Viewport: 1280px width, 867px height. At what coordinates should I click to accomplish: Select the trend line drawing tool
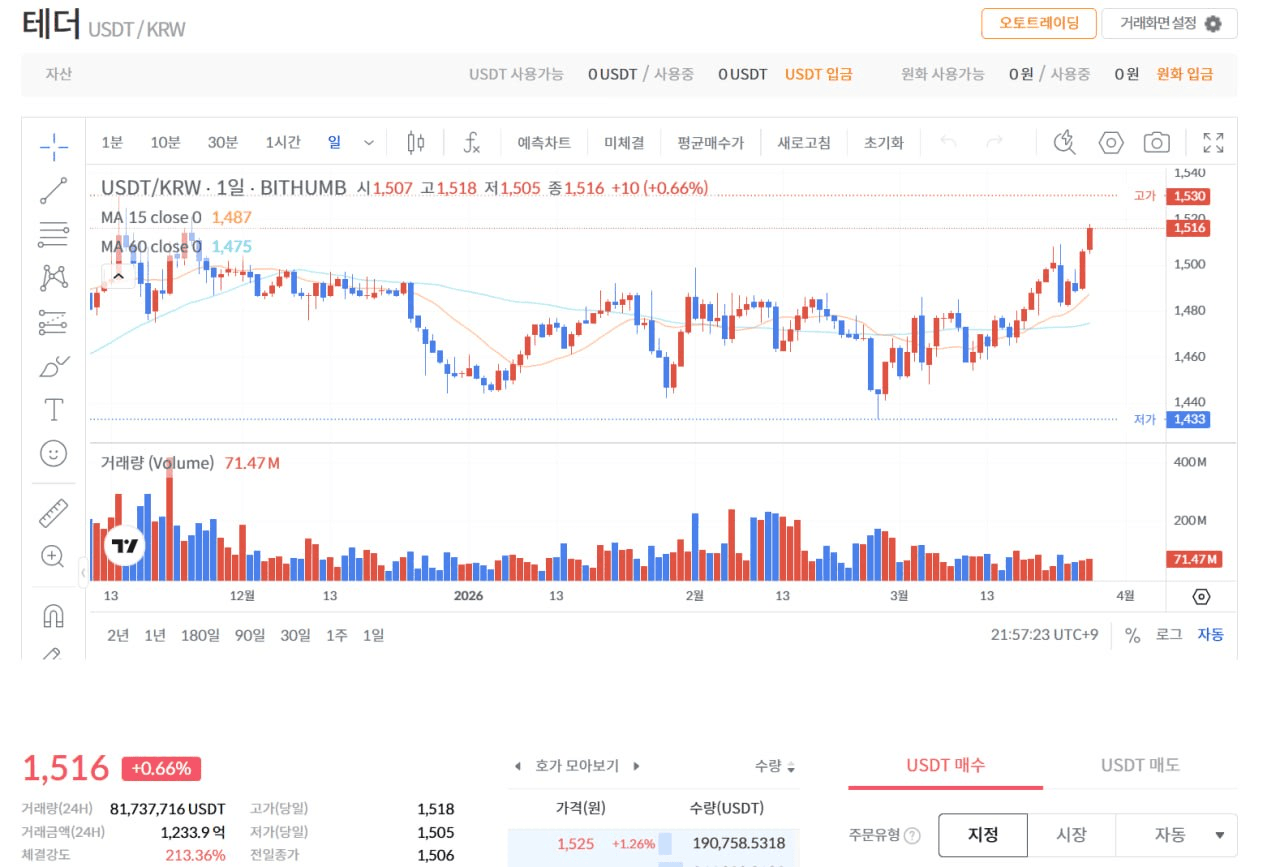(53, 190)
